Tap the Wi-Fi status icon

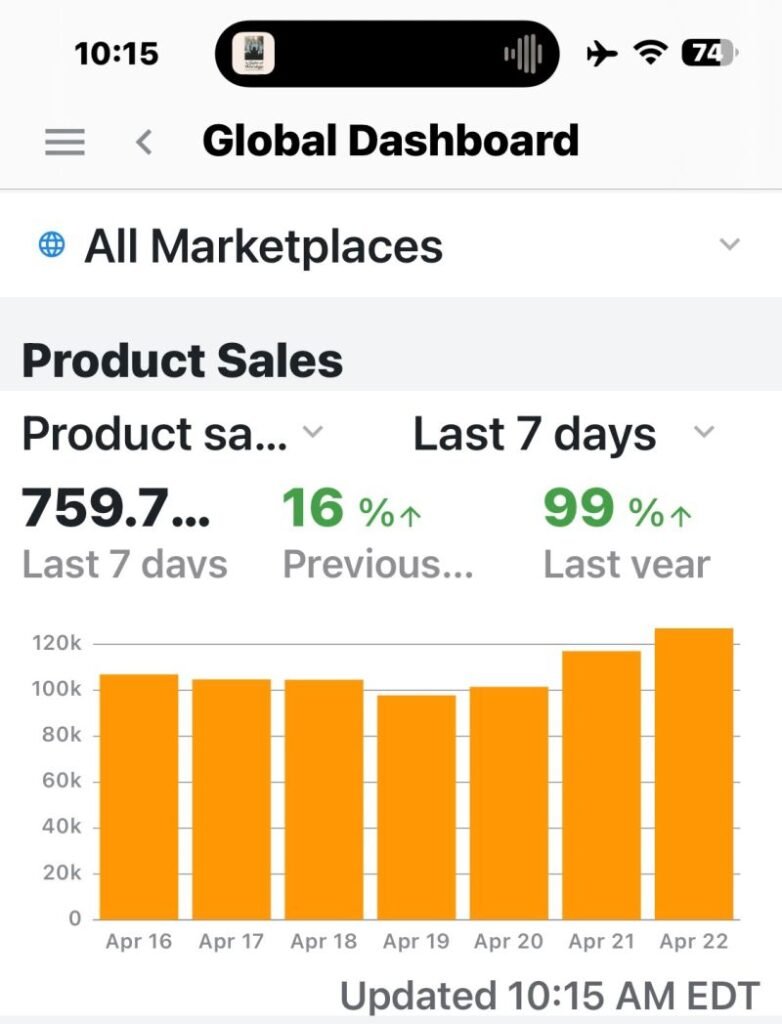pyautogui.click(x=652, y=53)
